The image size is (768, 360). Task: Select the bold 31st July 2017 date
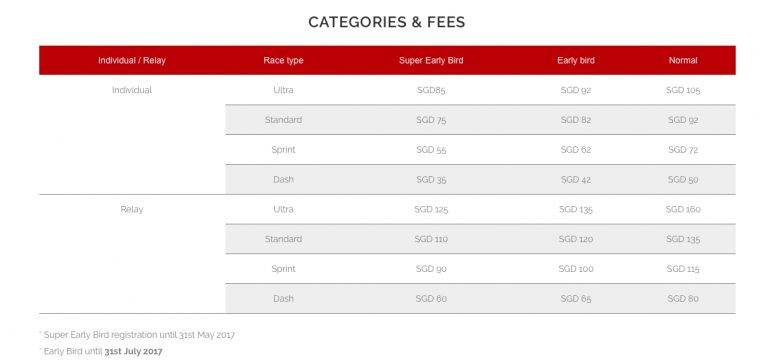pos(133,352)
